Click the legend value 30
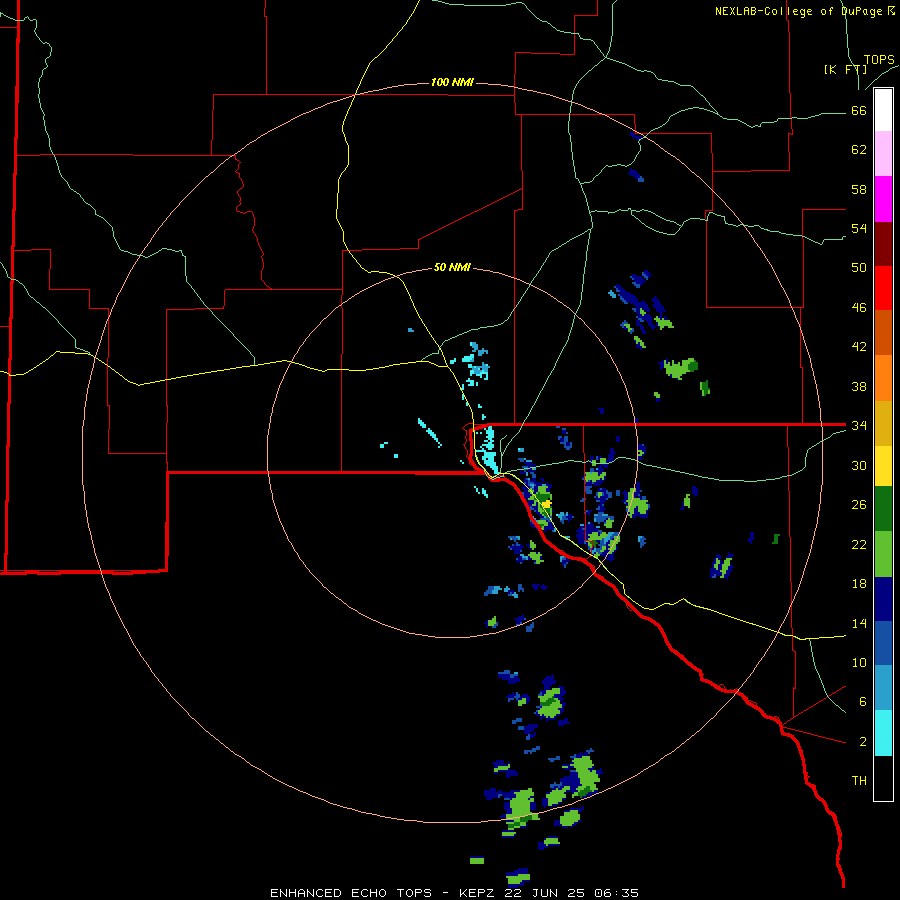The height and width of the screenshot is (900, 900). pyautogui.click(x=859, y=465)
